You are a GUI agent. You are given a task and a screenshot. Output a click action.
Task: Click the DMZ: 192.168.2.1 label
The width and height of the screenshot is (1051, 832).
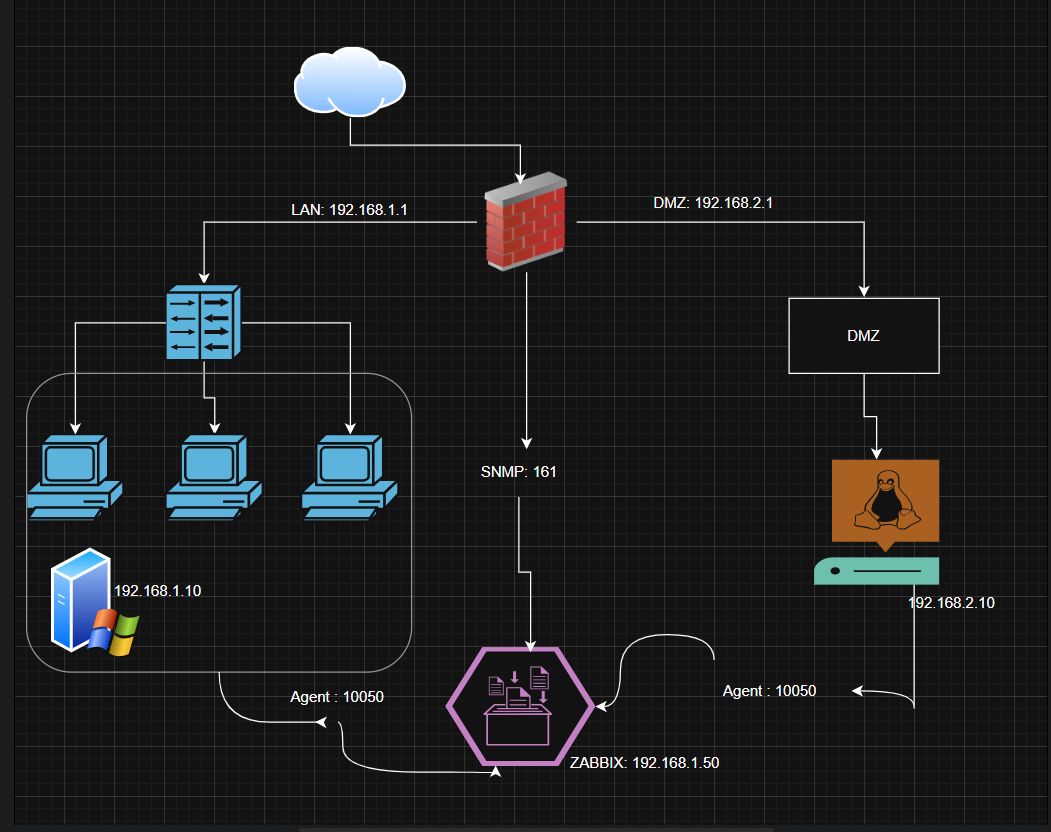pos(713,203)
